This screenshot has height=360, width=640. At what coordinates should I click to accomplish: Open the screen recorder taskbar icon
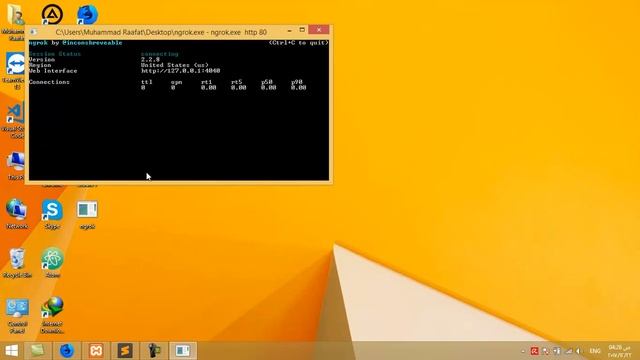(154, 351)
